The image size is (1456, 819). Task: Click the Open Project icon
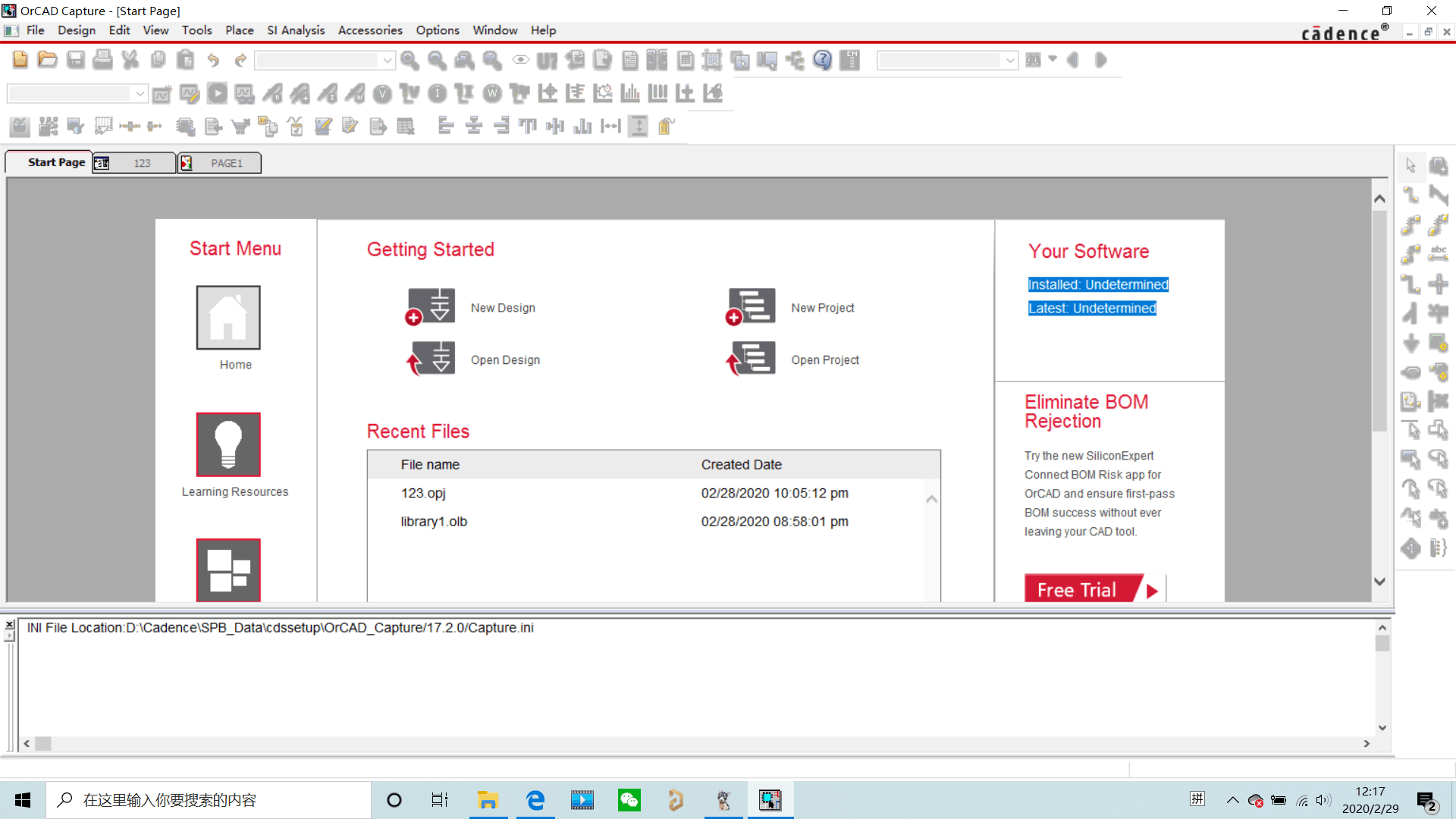tap(751, 359)
